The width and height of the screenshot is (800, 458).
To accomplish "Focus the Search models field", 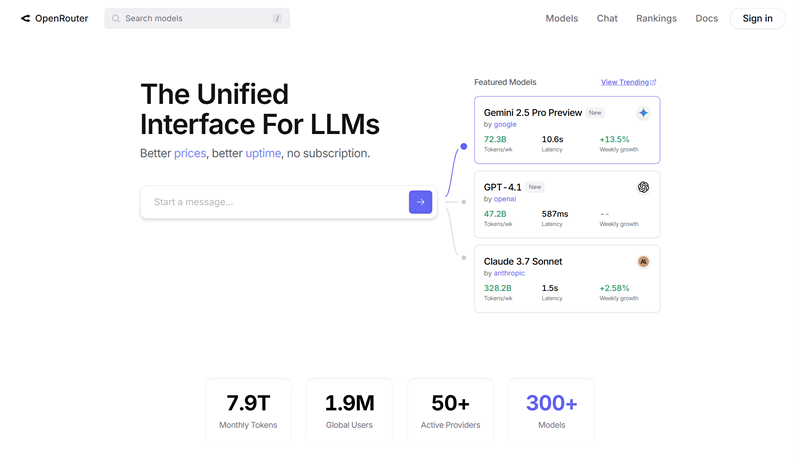I will [197, 18].
